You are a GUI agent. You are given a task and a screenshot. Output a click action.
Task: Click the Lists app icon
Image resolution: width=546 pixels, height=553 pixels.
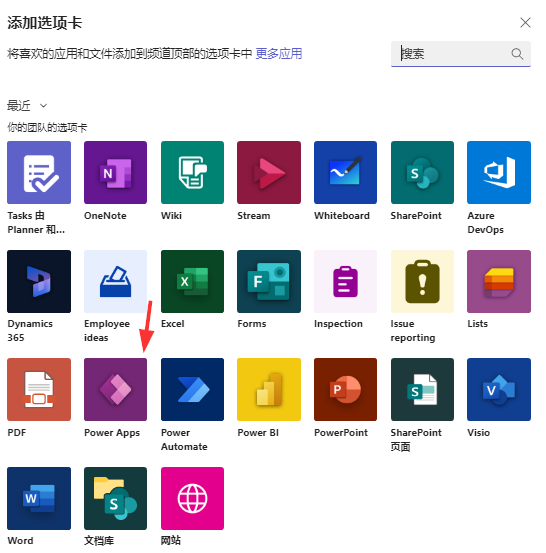tap(499, 281)
